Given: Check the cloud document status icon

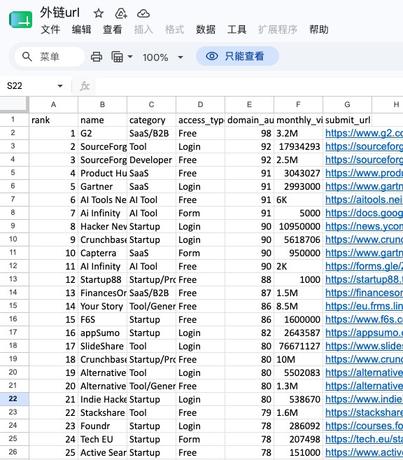Looking at the screenshot, I should click(x=143, y=14).
